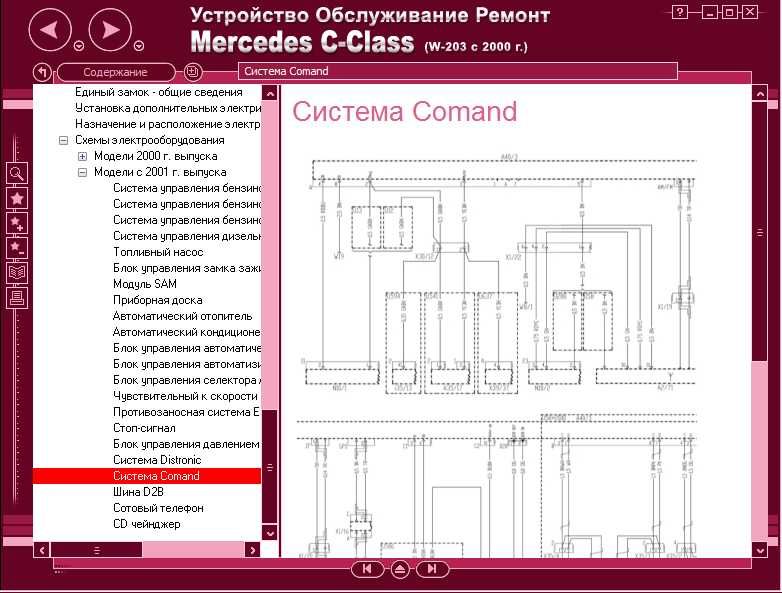Select Сотовый телефон item
Image resolution: width=782 pixels, height=593 pixels.
click(x=158, y=508)
